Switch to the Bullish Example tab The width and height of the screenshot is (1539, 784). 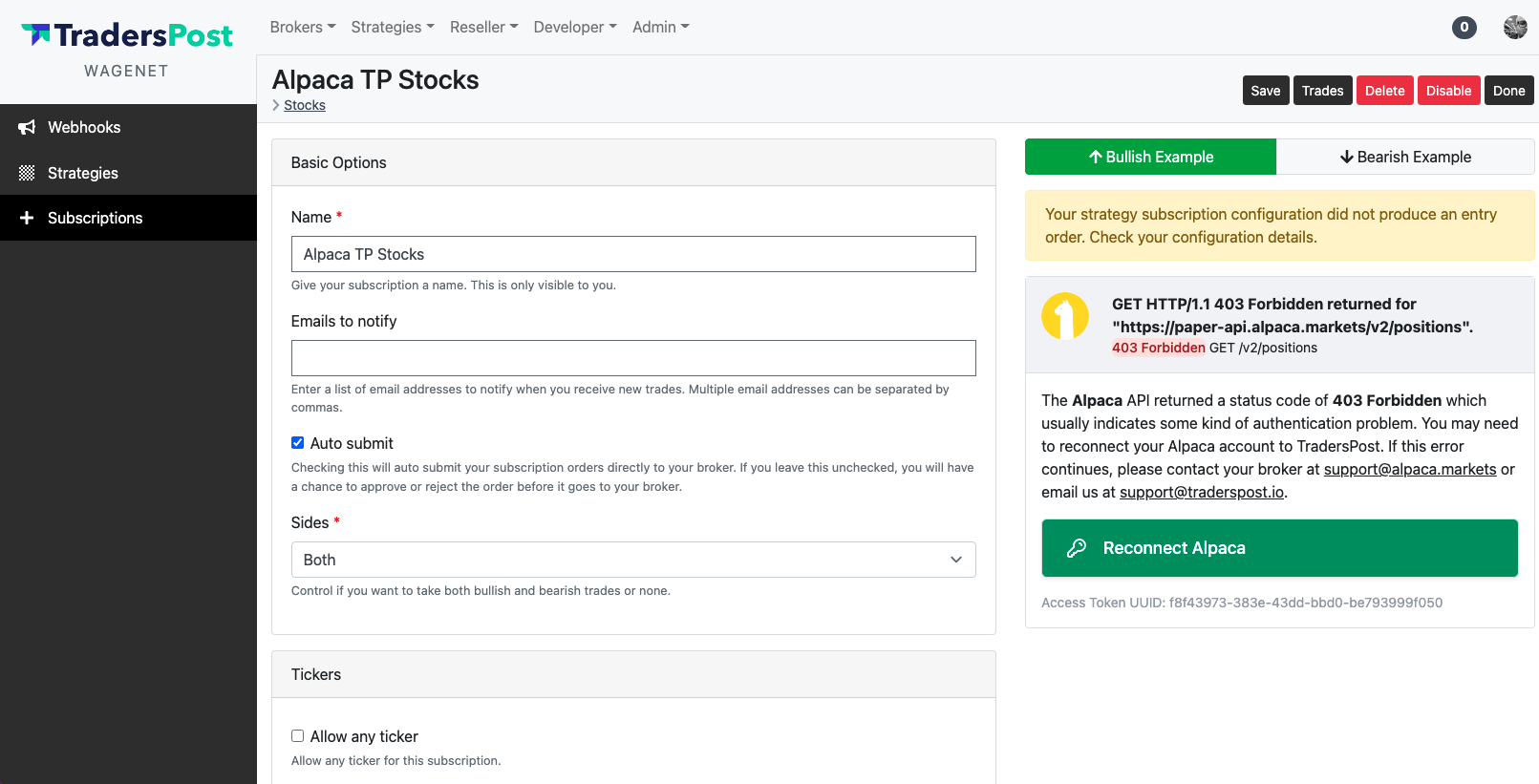1150,157
